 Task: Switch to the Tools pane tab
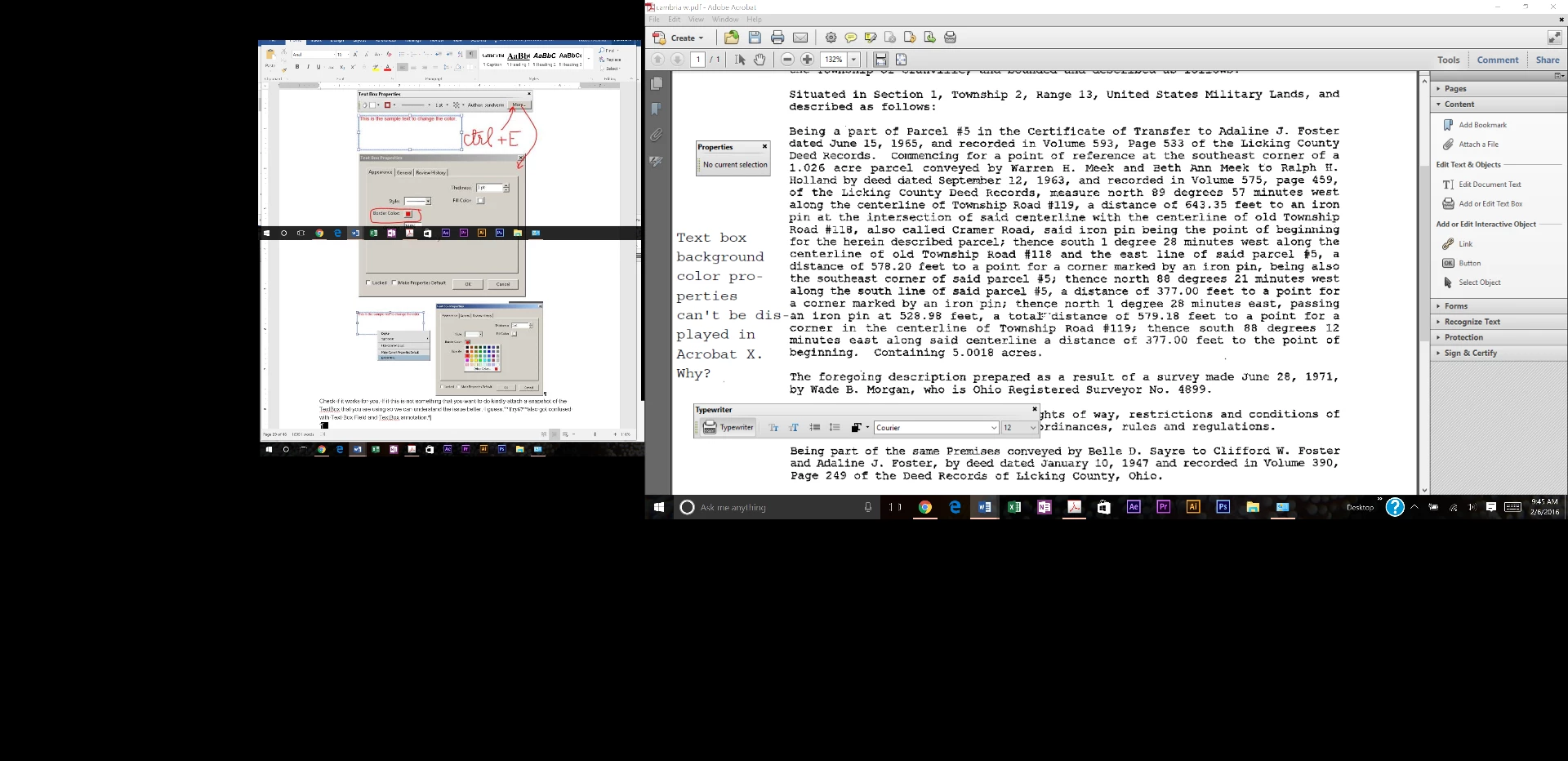tap(1449, 60)
